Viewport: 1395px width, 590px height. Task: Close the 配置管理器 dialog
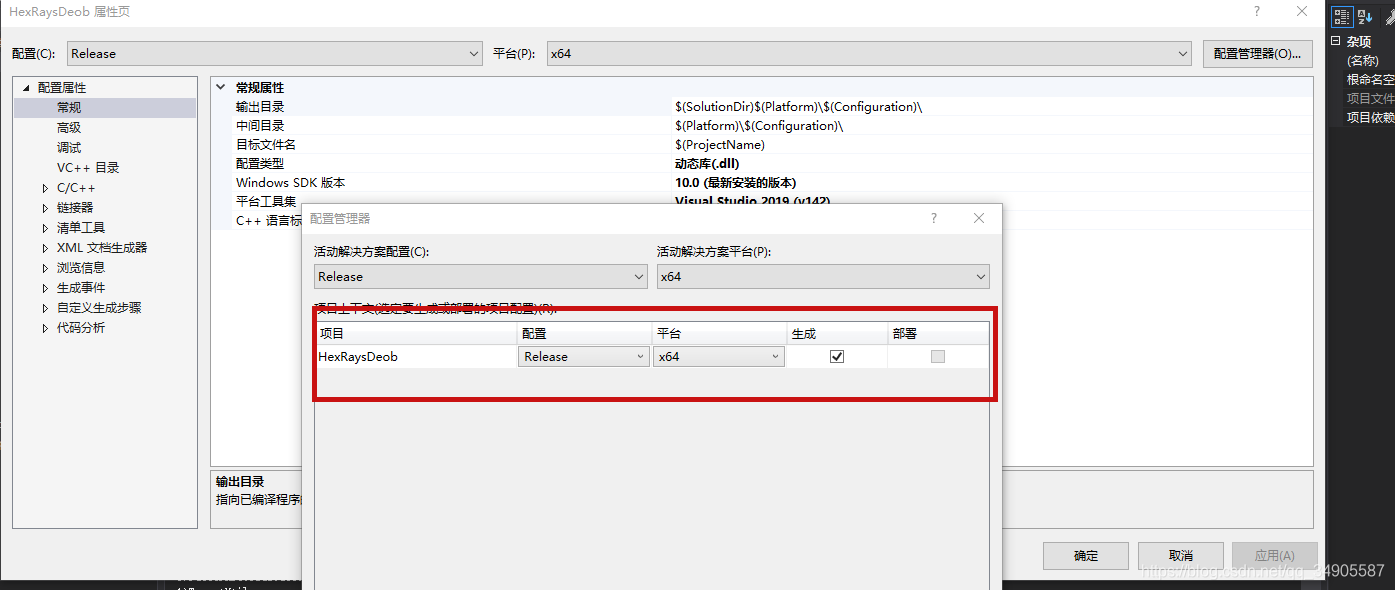click(979, 218)
